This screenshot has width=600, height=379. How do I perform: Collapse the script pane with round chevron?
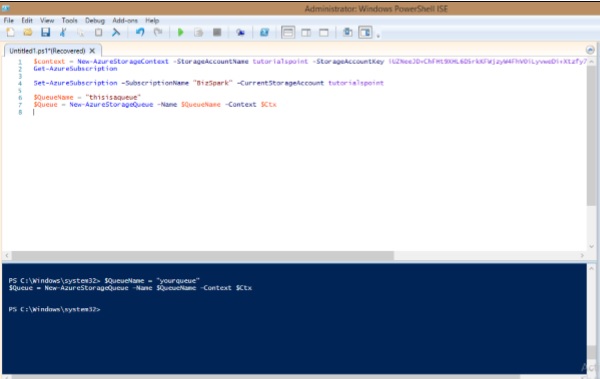[590, 50]
